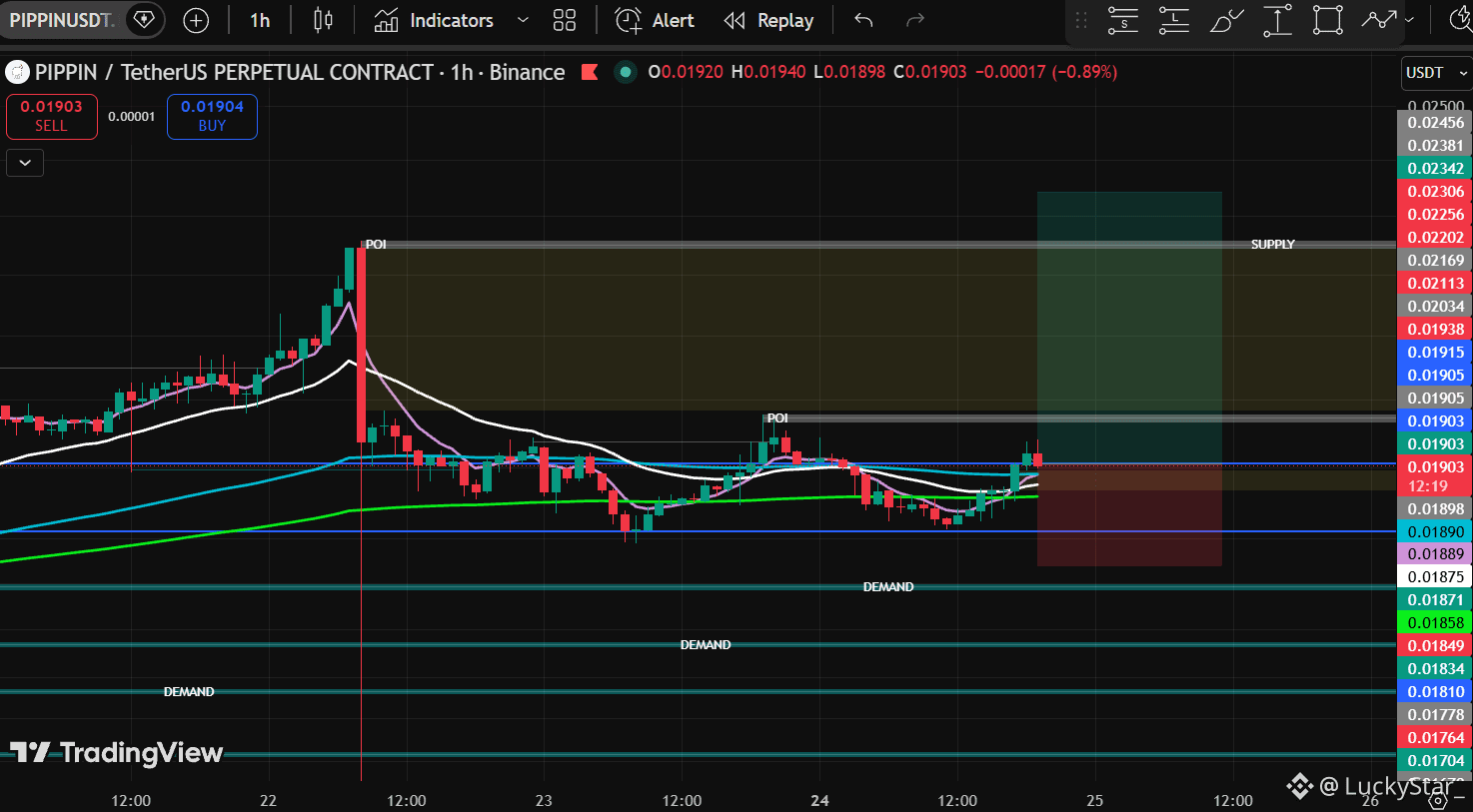Select the long position's green profit zone
1473x812 pixels.
point(1129,328)
